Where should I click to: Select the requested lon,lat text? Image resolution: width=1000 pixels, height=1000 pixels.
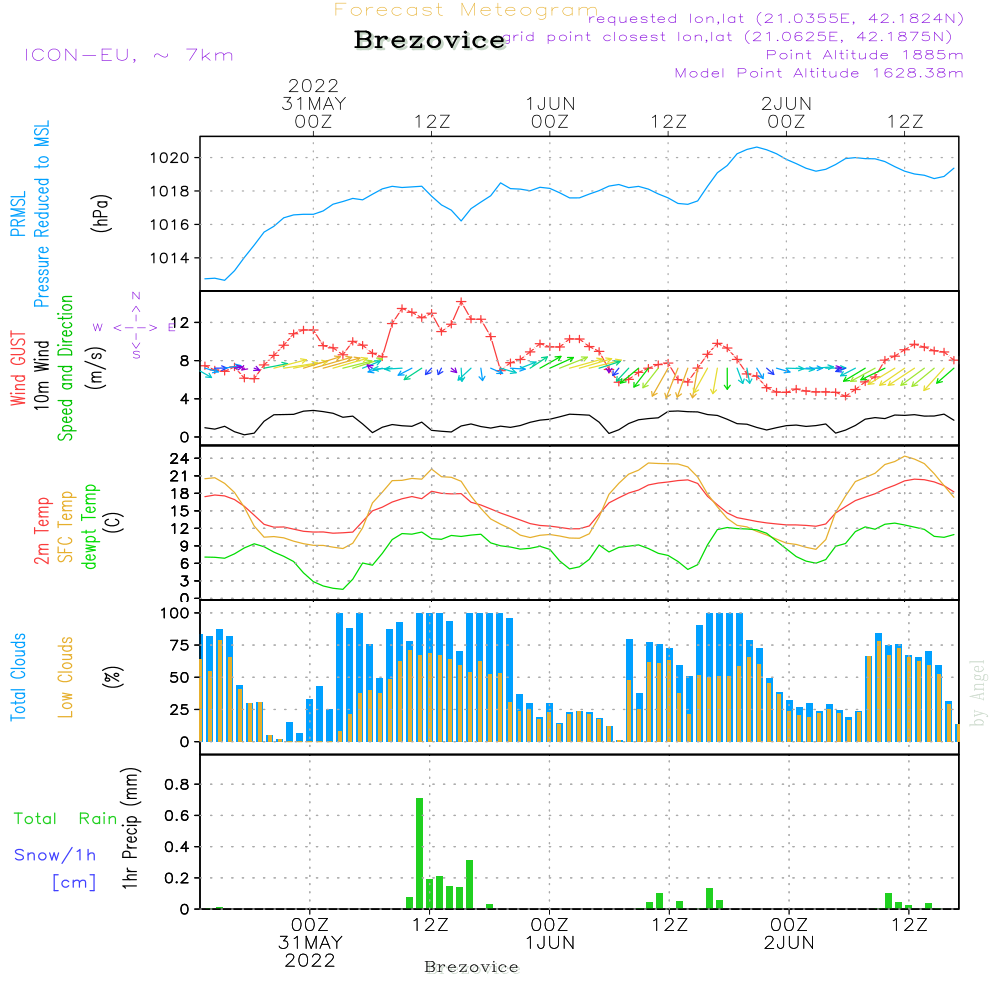point(775,18)
